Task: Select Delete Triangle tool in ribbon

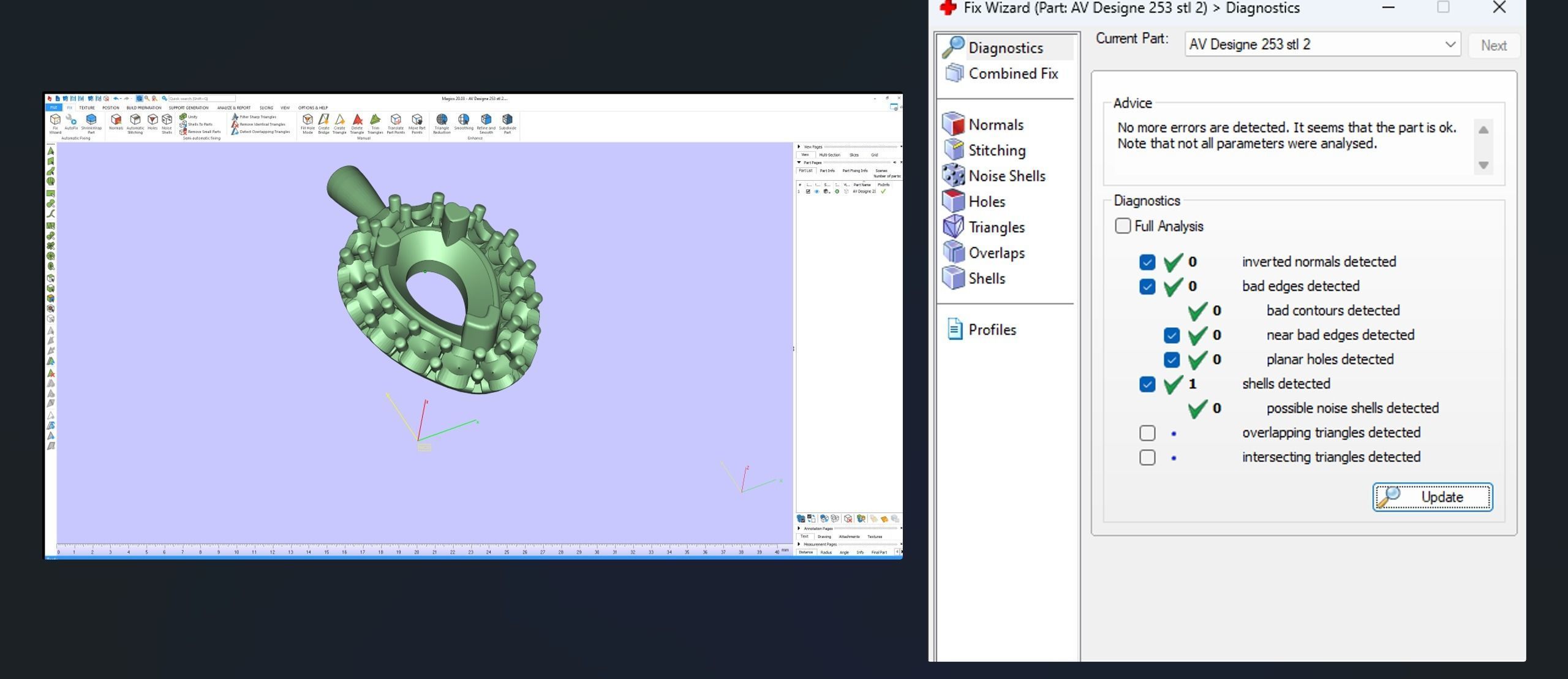Action: click(357, 121)
